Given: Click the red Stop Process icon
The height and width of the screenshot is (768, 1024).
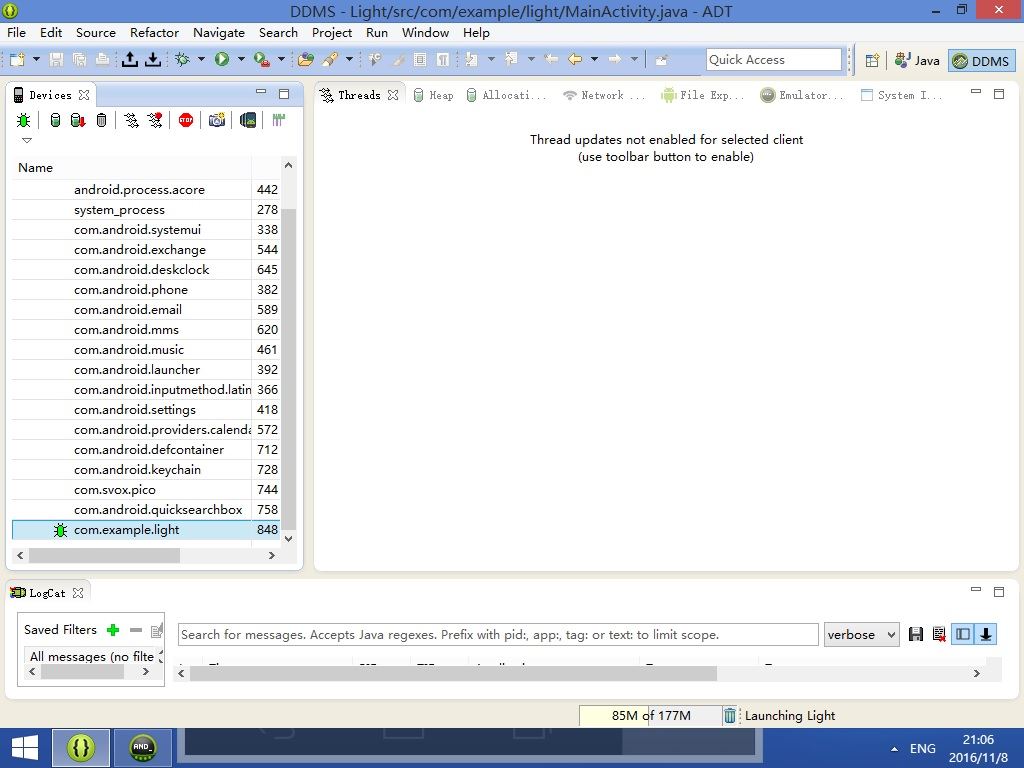Looking at the screenshot, I should coord(186,120).
